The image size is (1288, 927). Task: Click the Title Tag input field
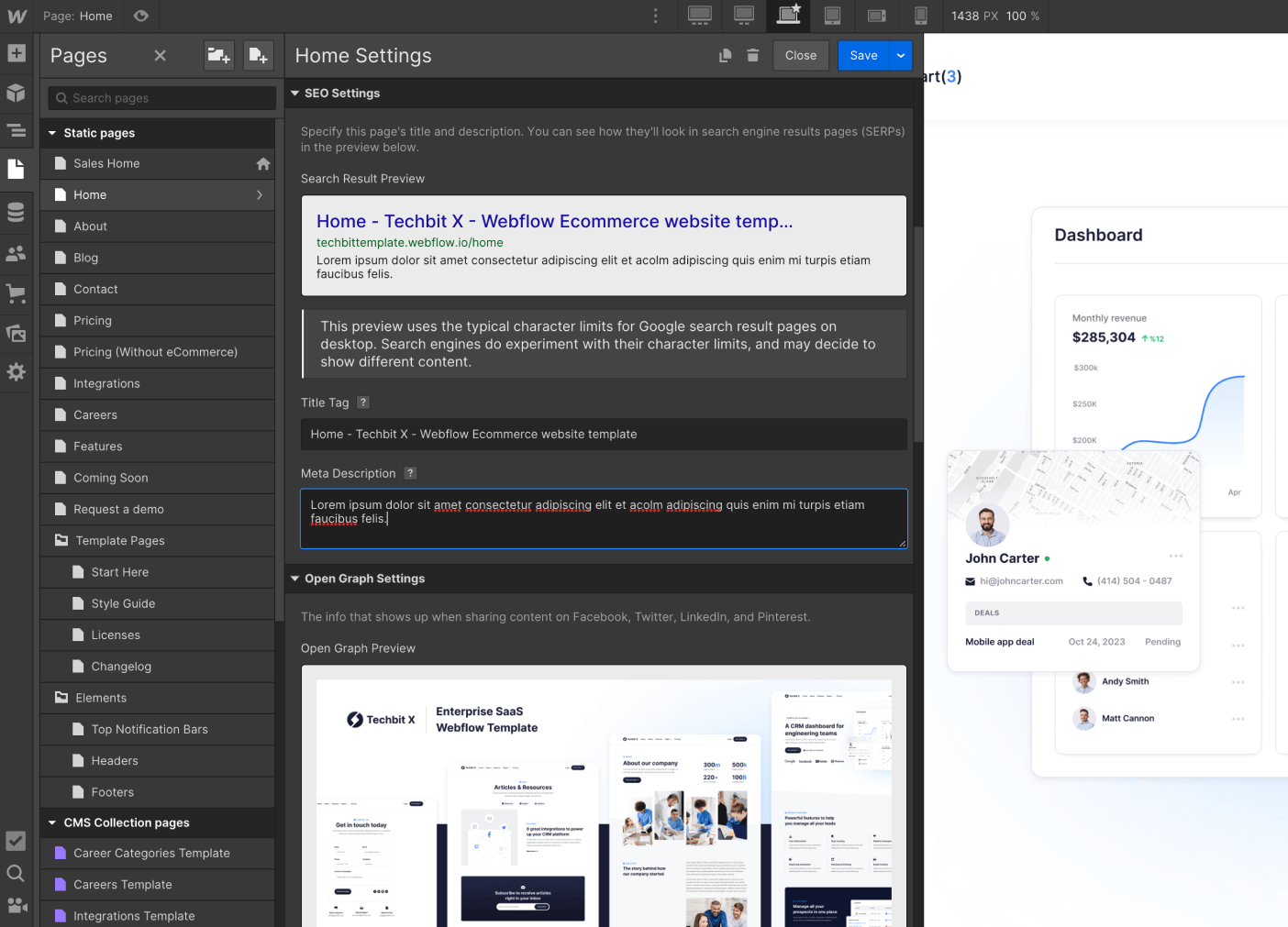pos(604,435)
